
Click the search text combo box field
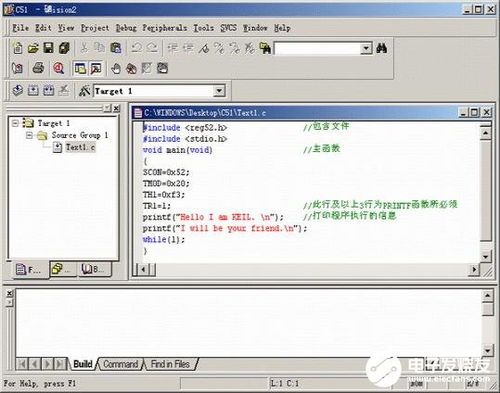[x=317, y=49]
